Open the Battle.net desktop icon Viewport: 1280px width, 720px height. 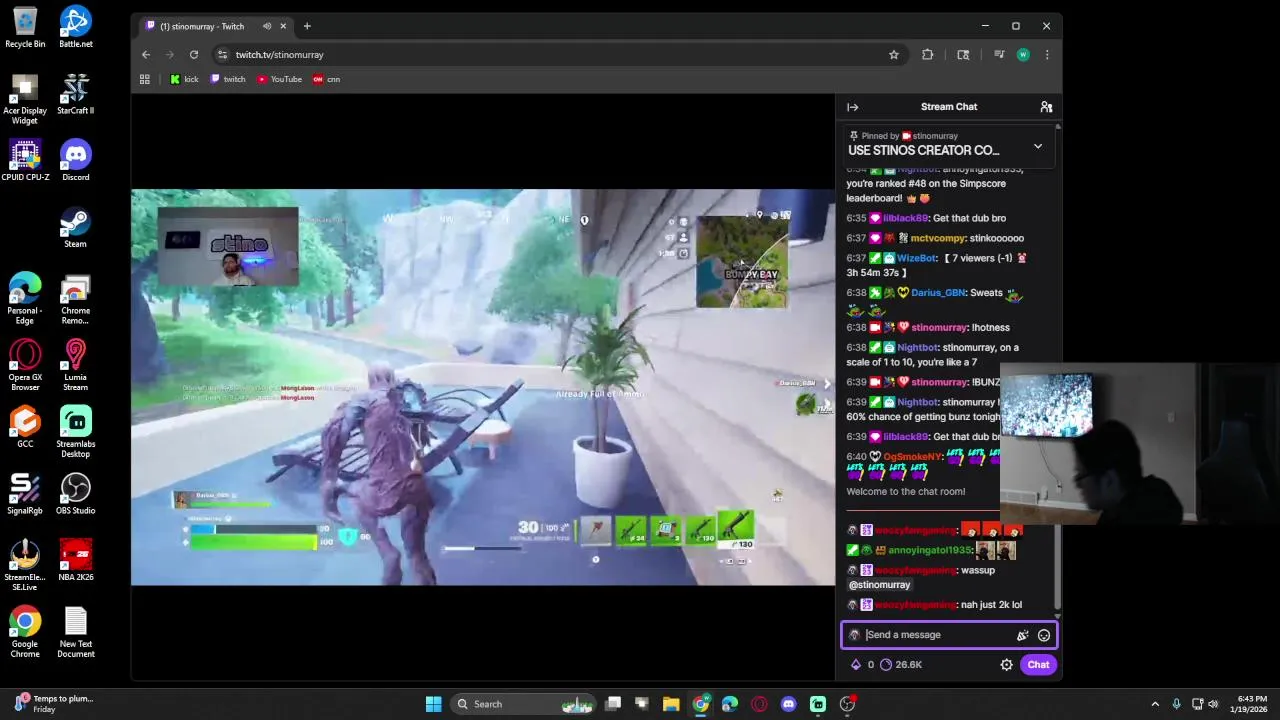[75, 27]
